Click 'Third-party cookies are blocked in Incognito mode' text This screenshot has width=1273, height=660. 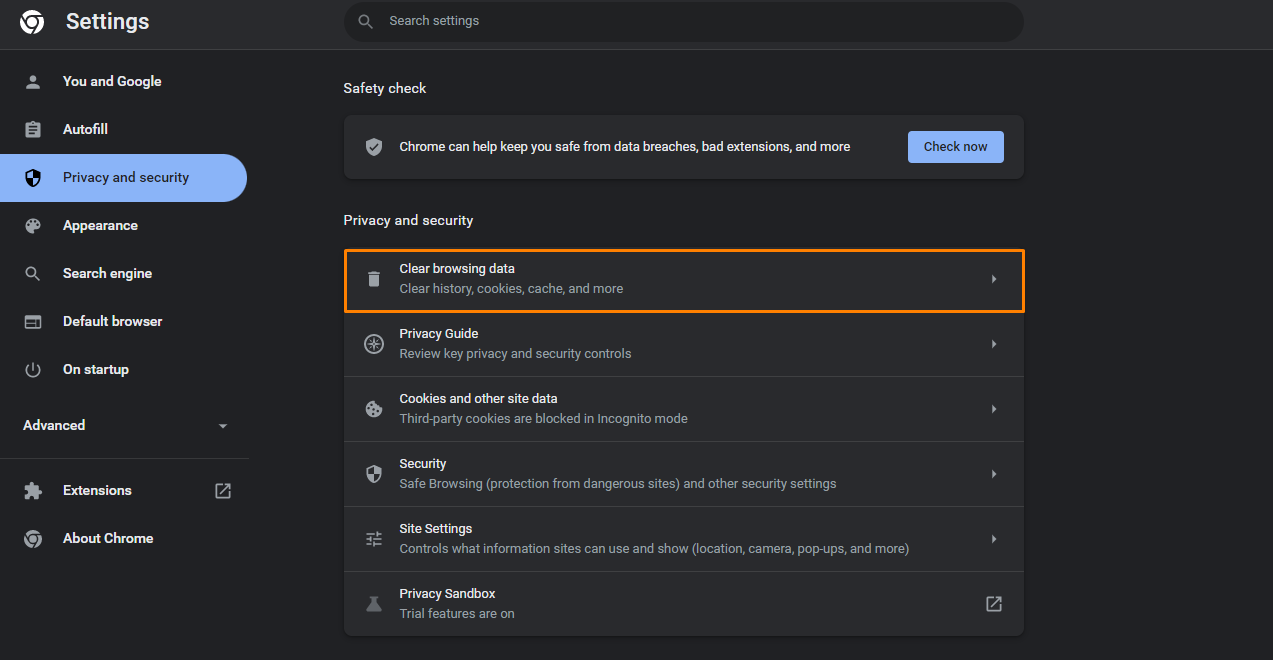point(543,419)
